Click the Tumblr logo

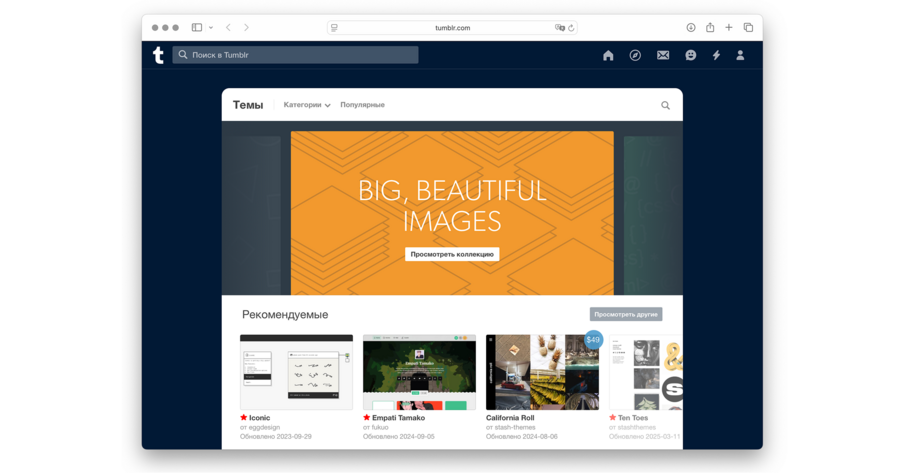(158, 55)
